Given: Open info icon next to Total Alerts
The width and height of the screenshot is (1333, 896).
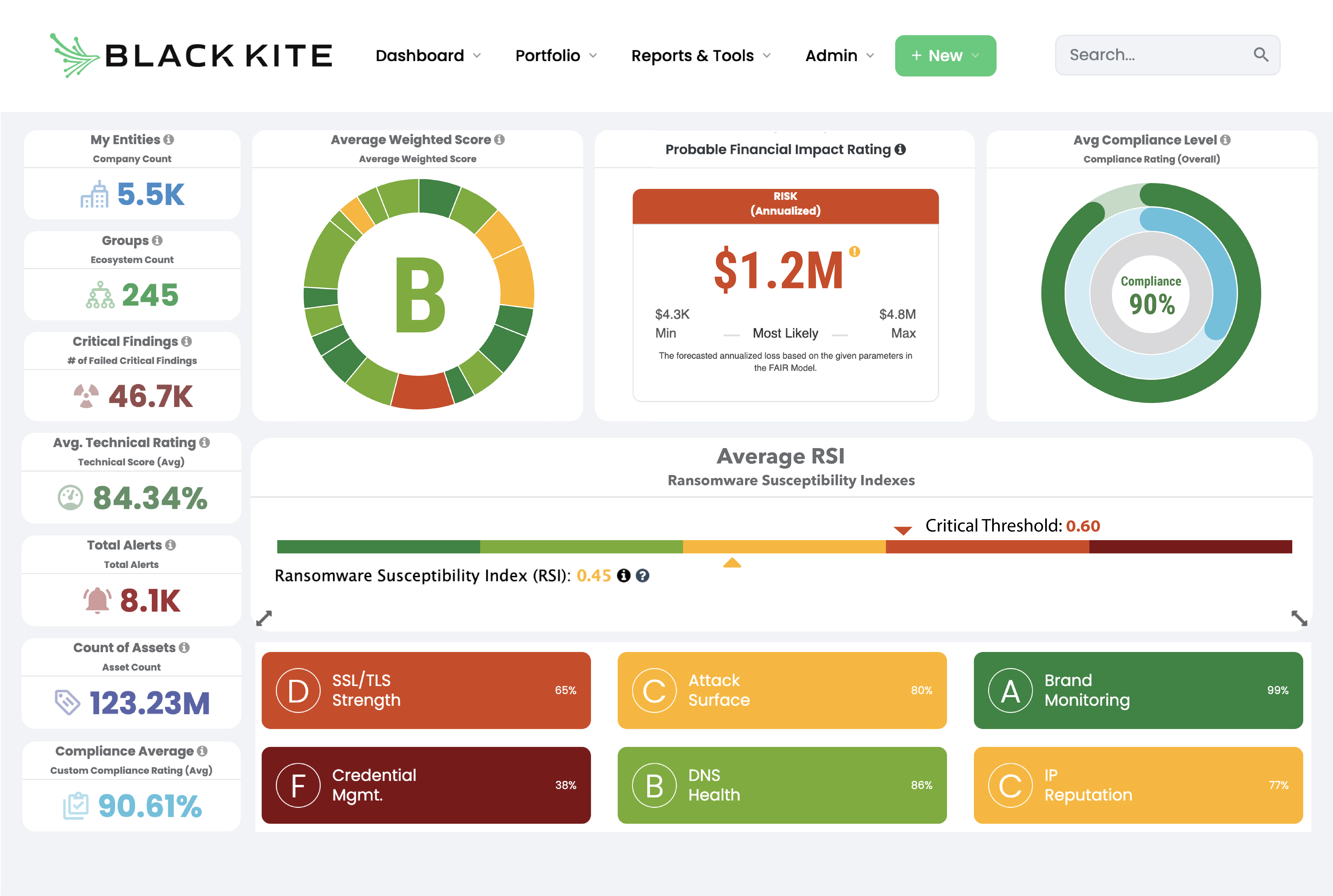Looking at the screenshot, I should click(x=170, y=545).
